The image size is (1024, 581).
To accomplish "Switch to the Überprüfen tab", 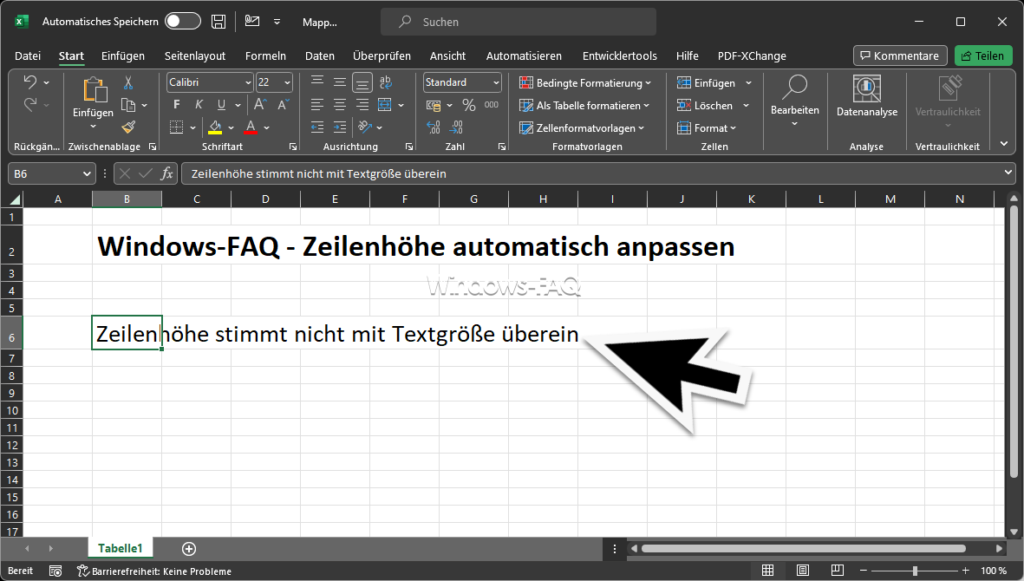I will click(382, 56).
